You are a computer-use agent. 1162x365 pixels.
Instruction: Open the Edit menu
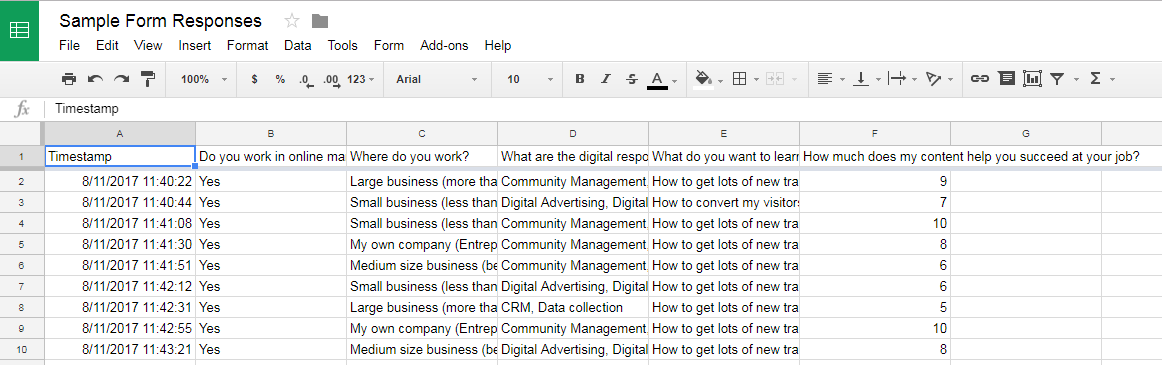click(107, 46)
